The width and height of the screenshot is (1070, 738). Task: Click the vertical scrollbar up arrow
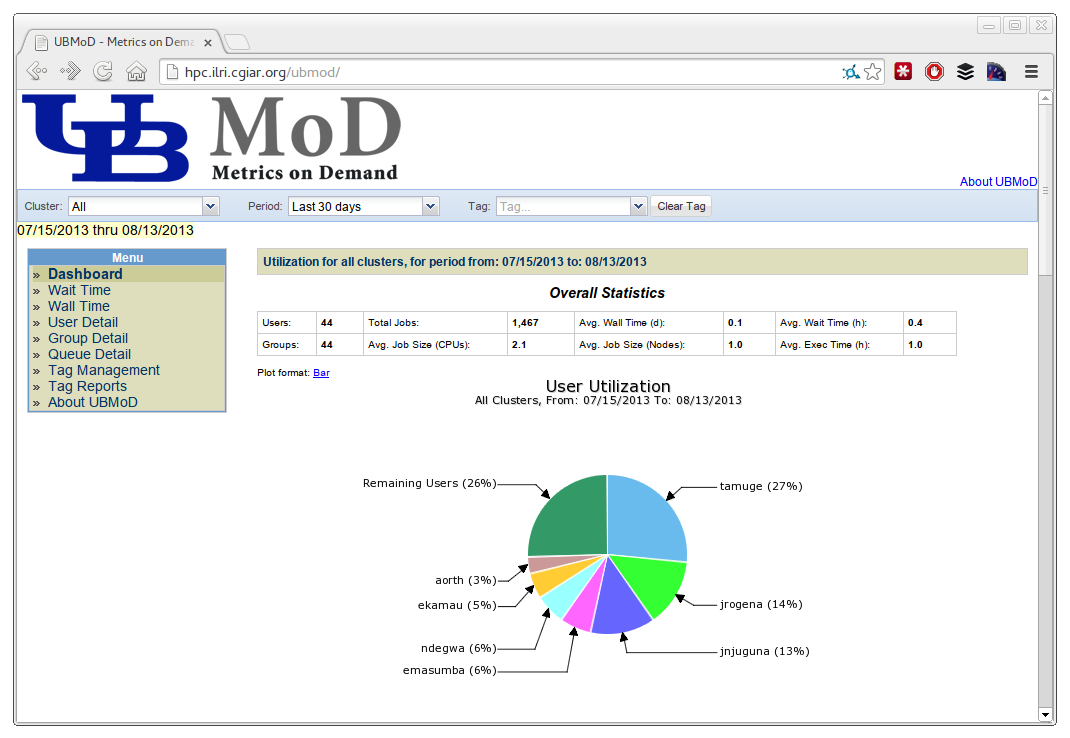click(x=1045, y=98)
